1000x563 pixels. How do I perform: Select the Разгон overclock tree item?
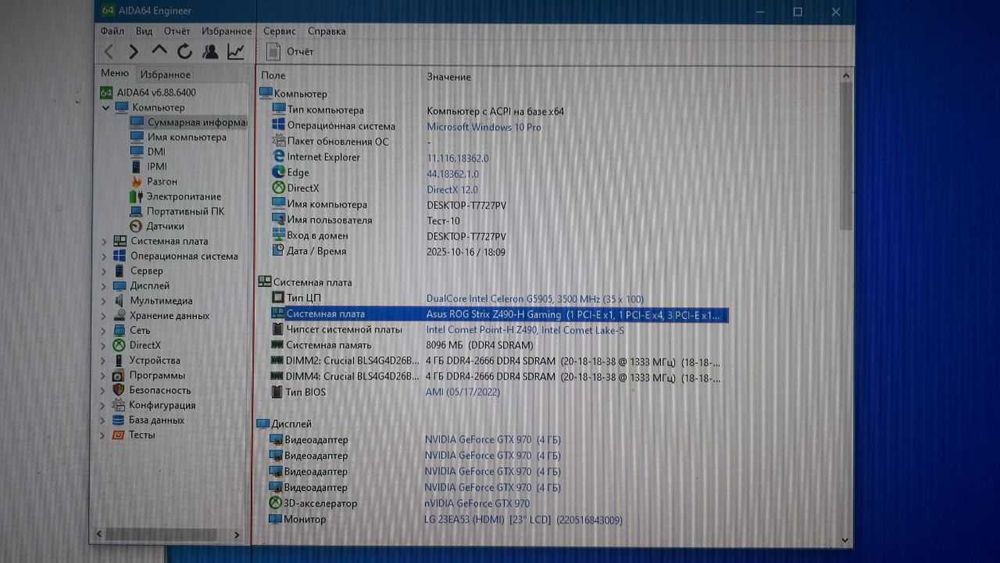pyautogui.click(x=162, y=182)
